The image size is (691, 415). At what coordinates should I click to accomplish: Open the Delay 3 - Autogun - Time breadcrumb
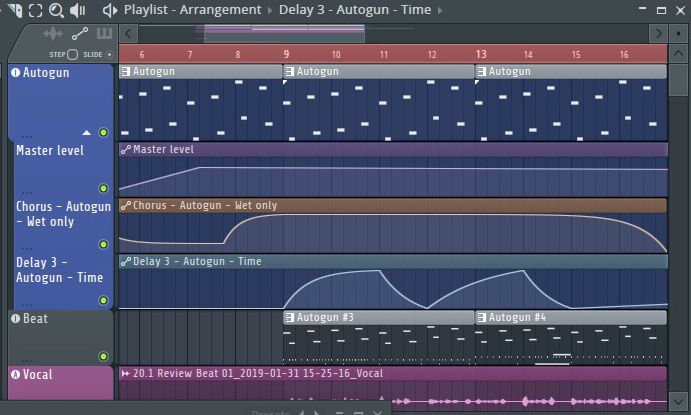pos(355,10)
